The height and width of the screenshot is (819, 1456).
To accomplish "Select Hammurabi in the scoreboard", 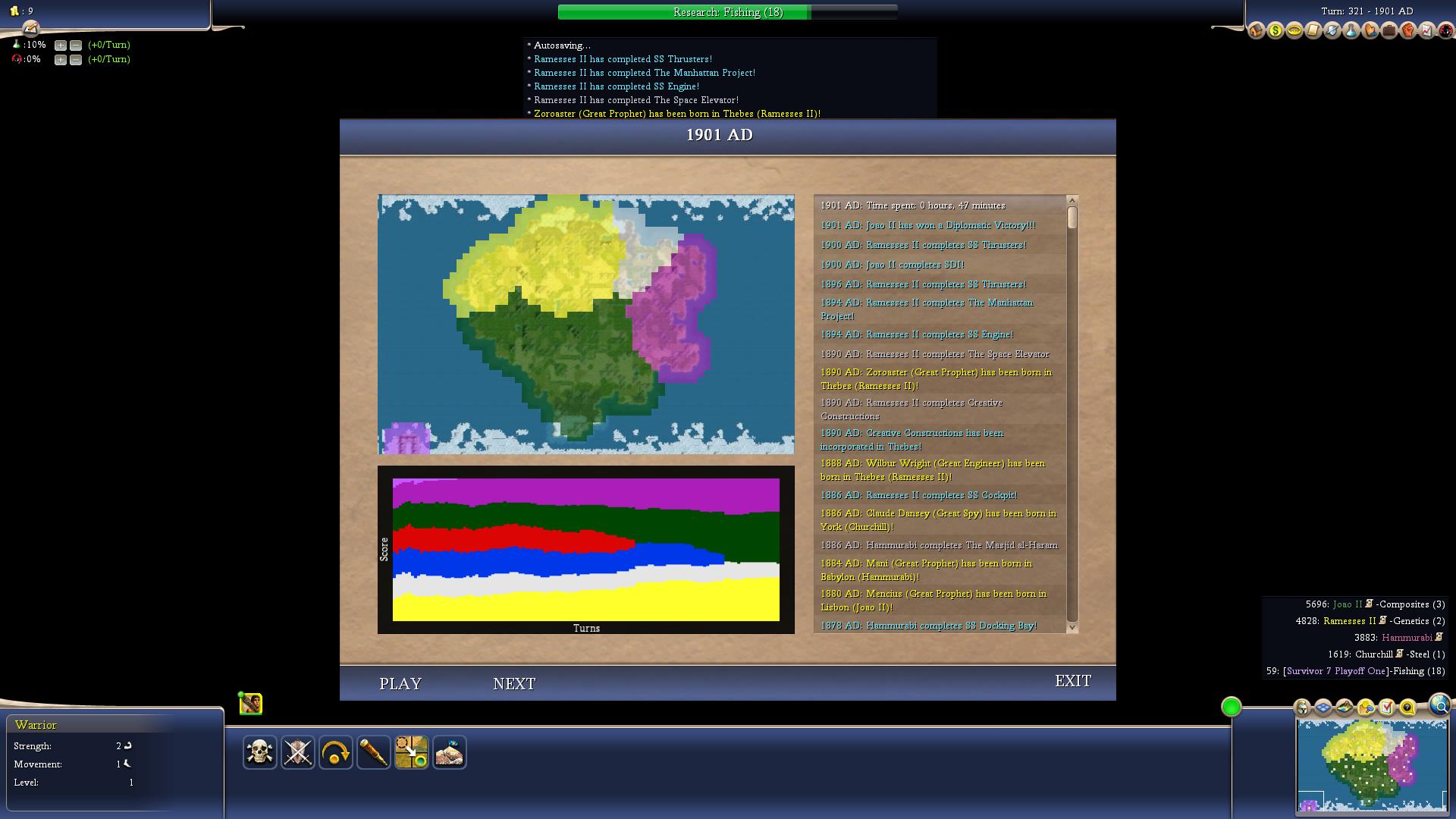I will click(x=1407, y=638).
